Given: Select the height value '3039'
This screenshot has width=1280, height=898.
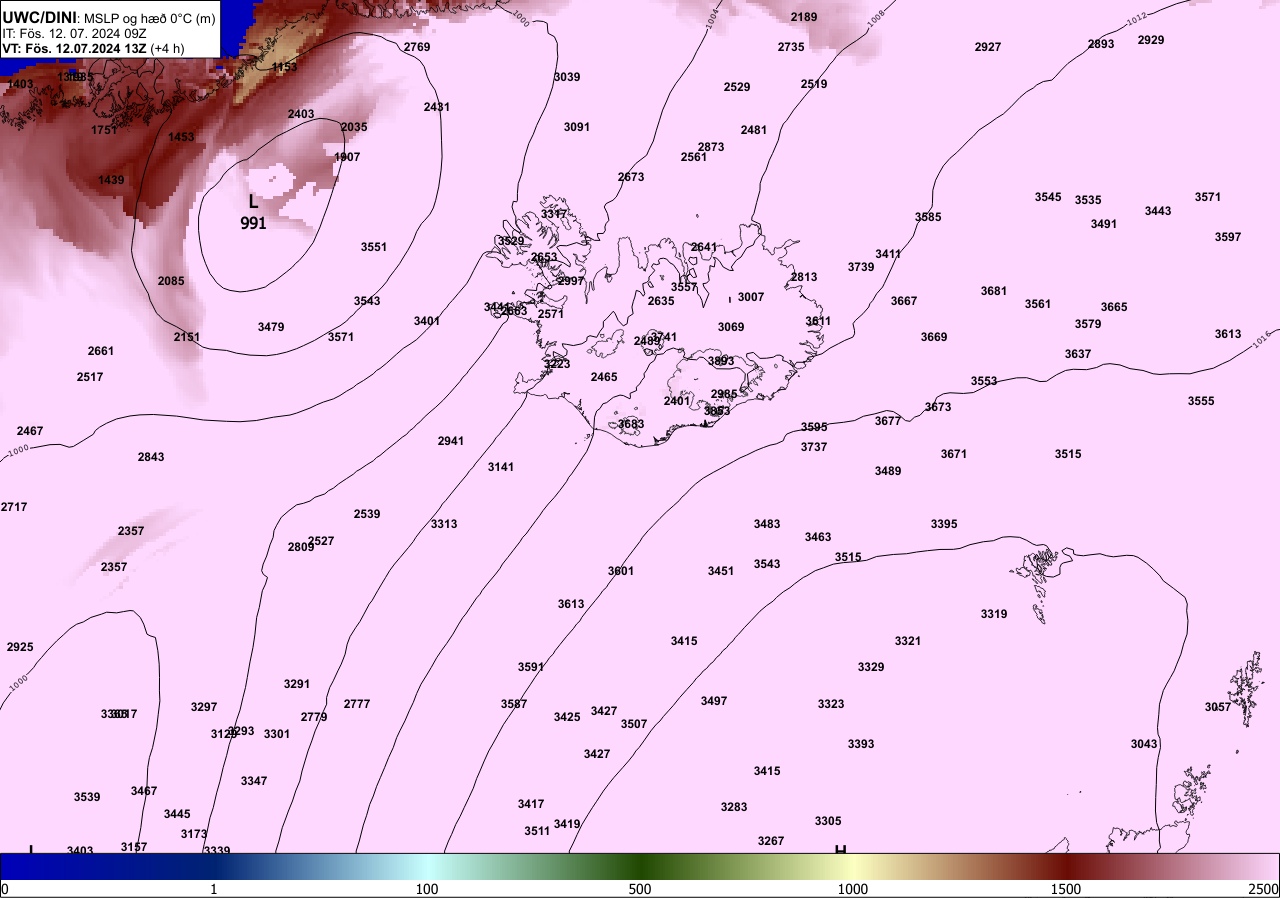Looking at the screenshot, I should [567, 77].
